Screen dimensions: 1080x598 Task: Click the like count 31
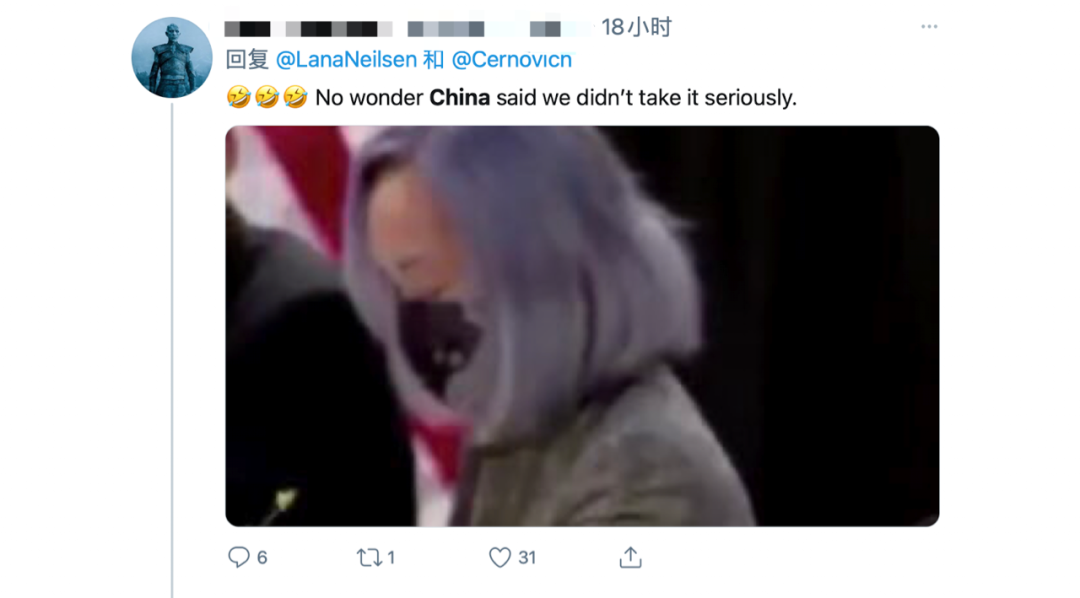coord(527,557)
